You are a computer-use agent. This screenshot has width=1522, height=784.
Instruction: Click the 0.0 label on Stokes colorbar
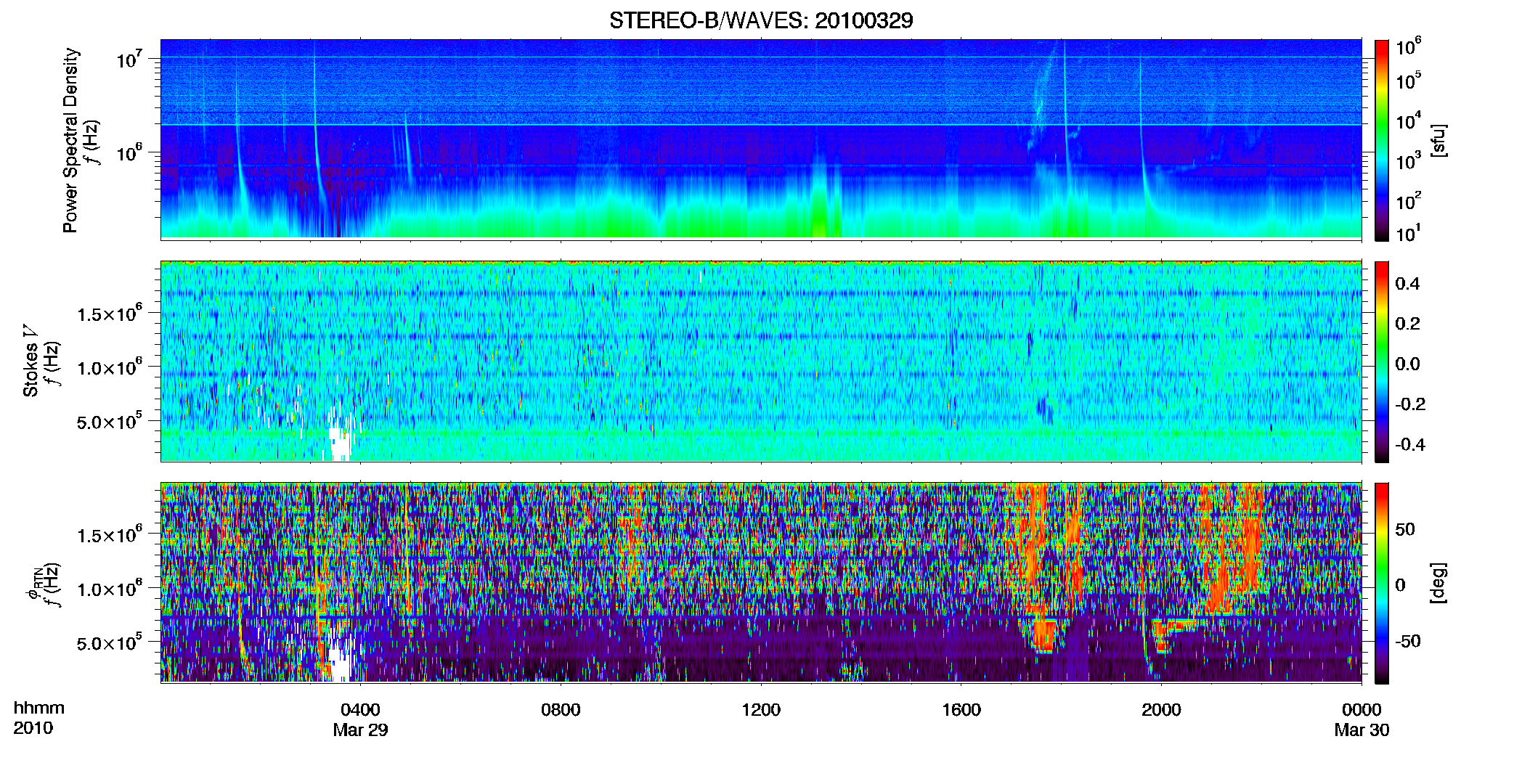(x=1407, y=364)
